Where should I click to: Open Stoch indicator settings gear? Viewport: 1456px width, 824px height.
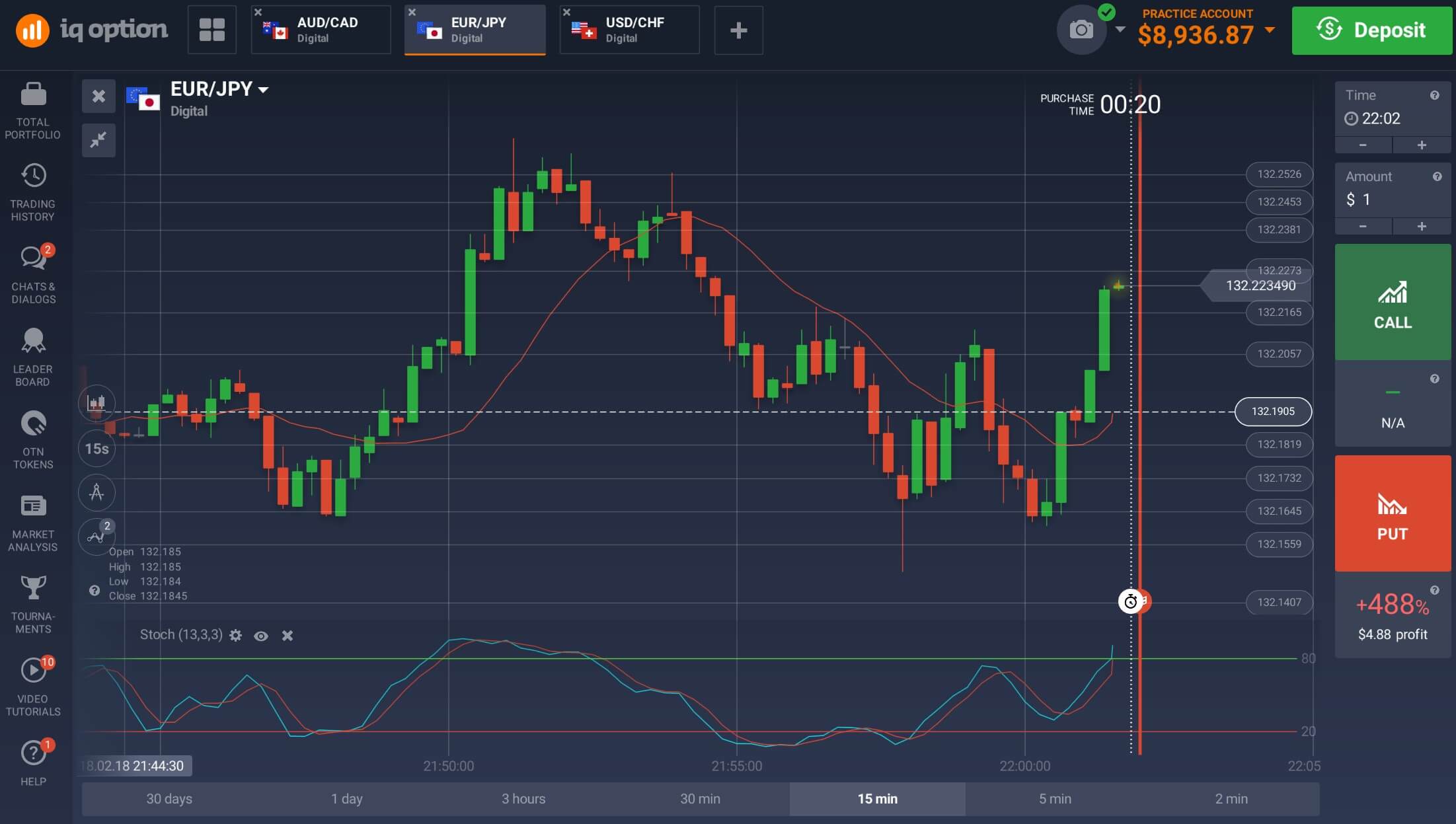[235, 636]
